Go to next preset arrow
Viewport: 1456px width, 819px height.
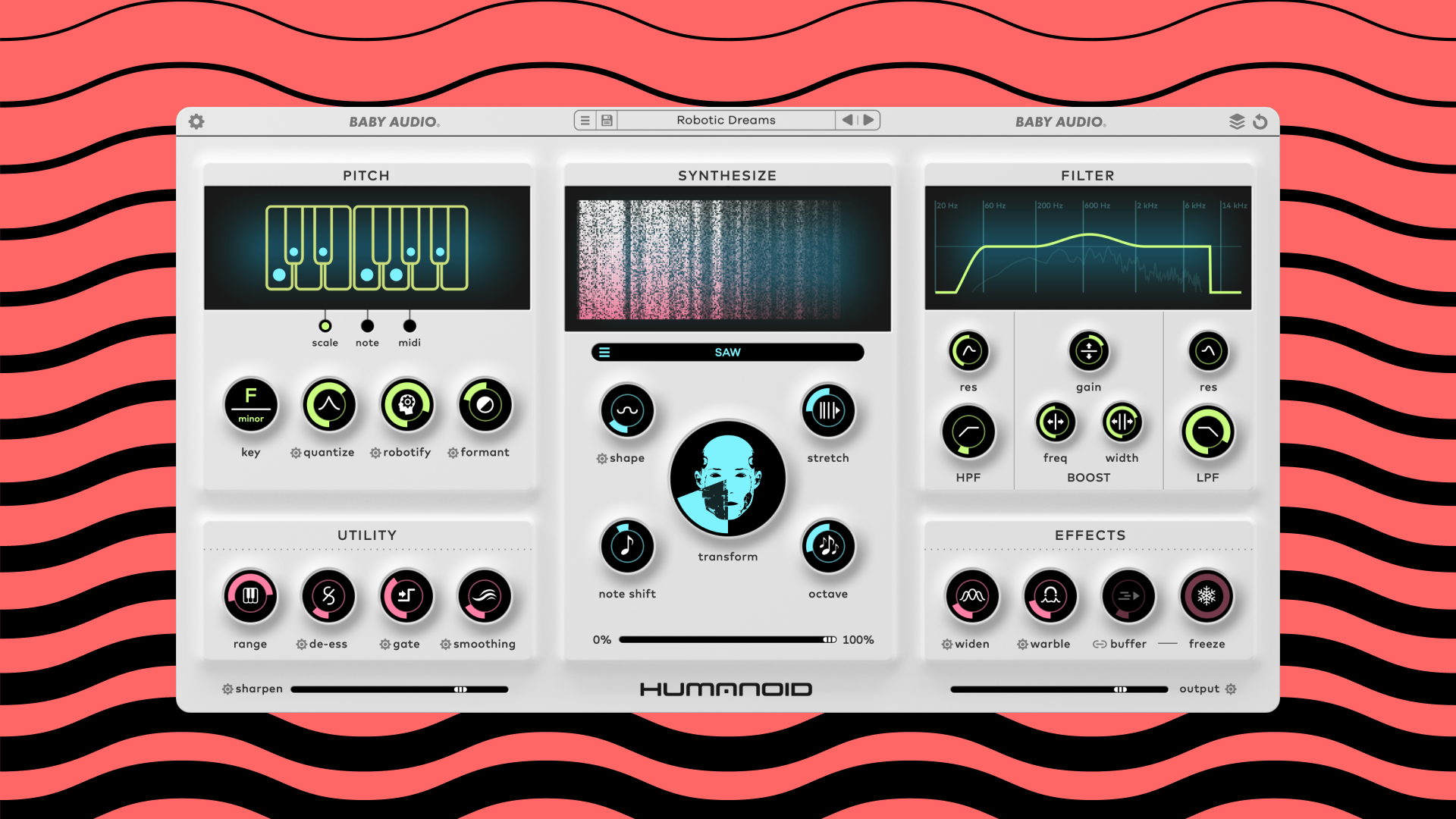pyautogui.click(x=869, y=120)
